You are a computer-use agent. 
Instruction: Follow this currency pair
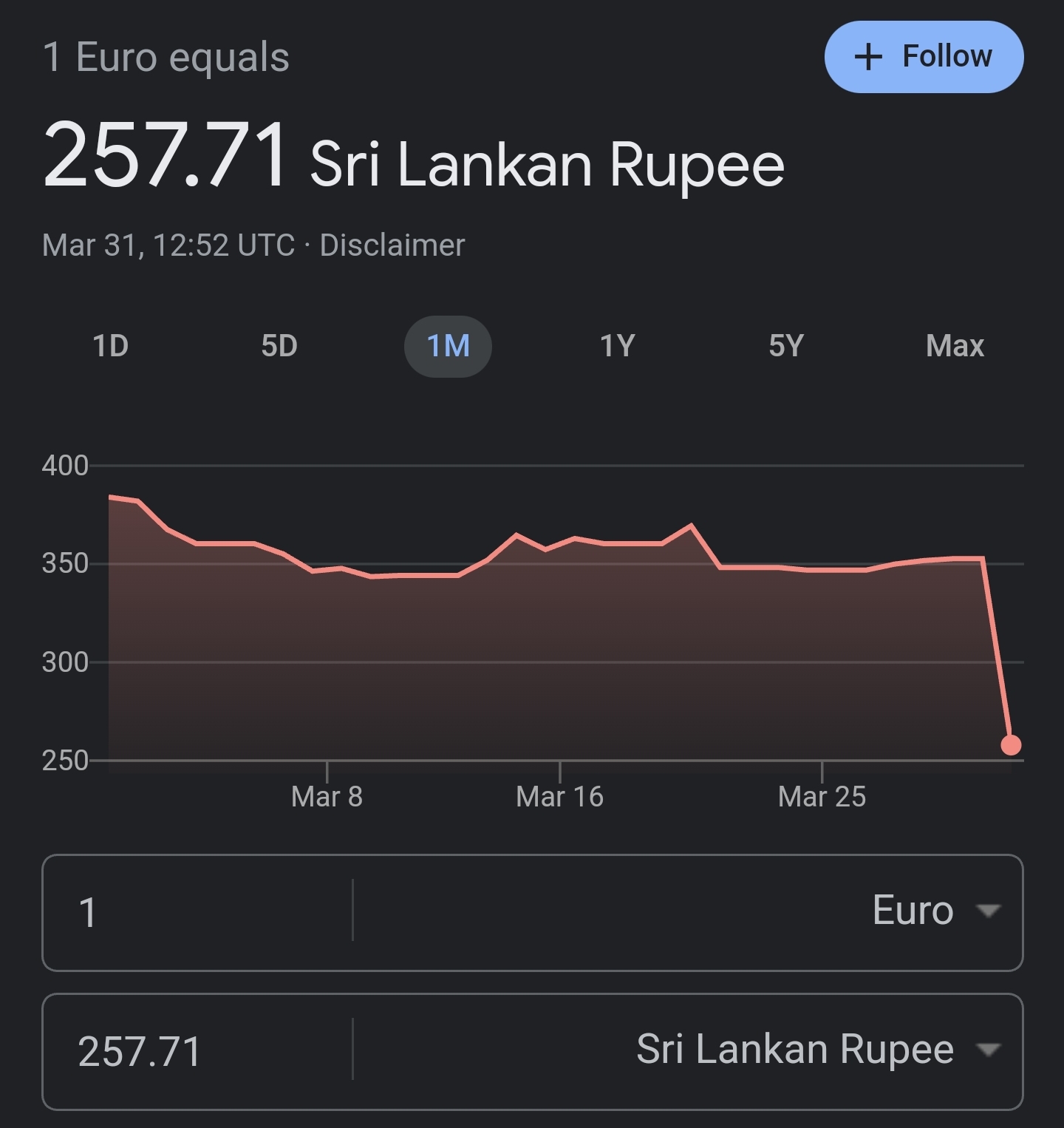pos(924,57)
